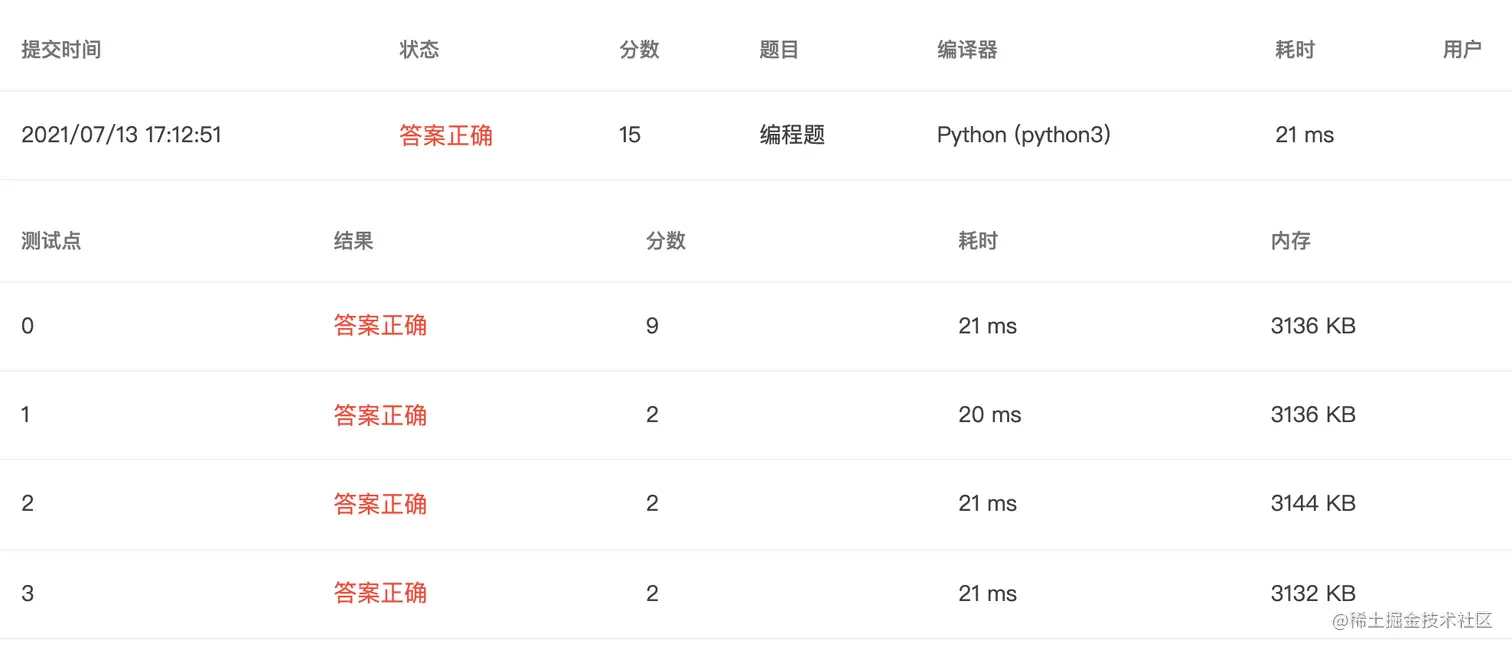Viewport: 1512px width, 650px height.
Task: Click the 内存 column header
Action: pos(1290,241)
